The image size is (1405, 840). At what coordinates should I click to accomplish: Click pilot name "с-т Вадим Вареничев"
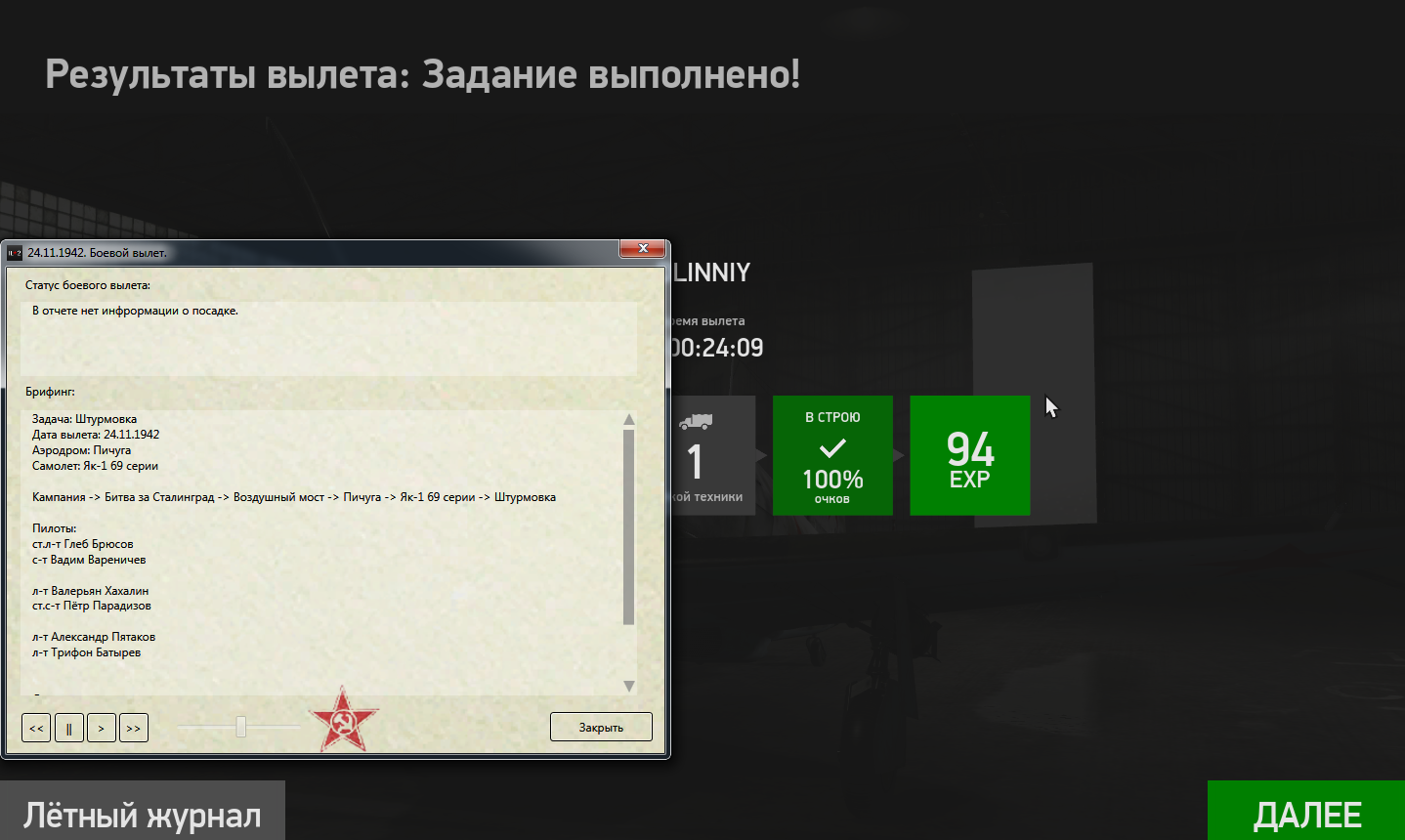89,560
